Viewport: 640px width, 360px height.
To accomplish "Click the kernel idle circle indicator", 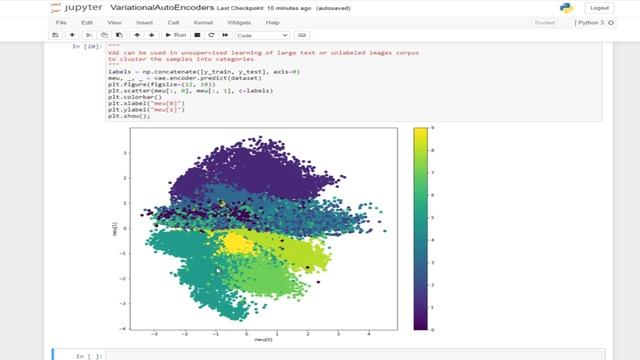I will coord(611,23).
